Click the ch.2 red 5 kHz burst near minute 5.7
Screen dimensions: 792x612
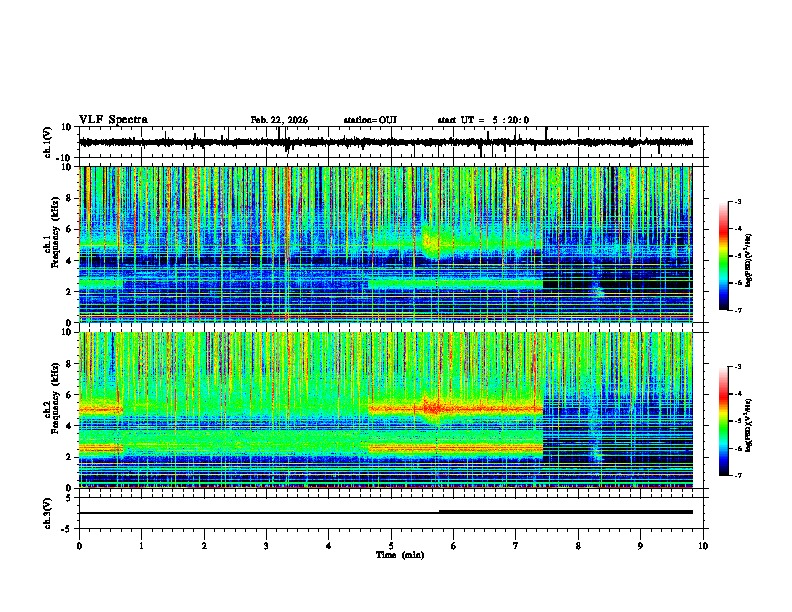coord(434,407)
